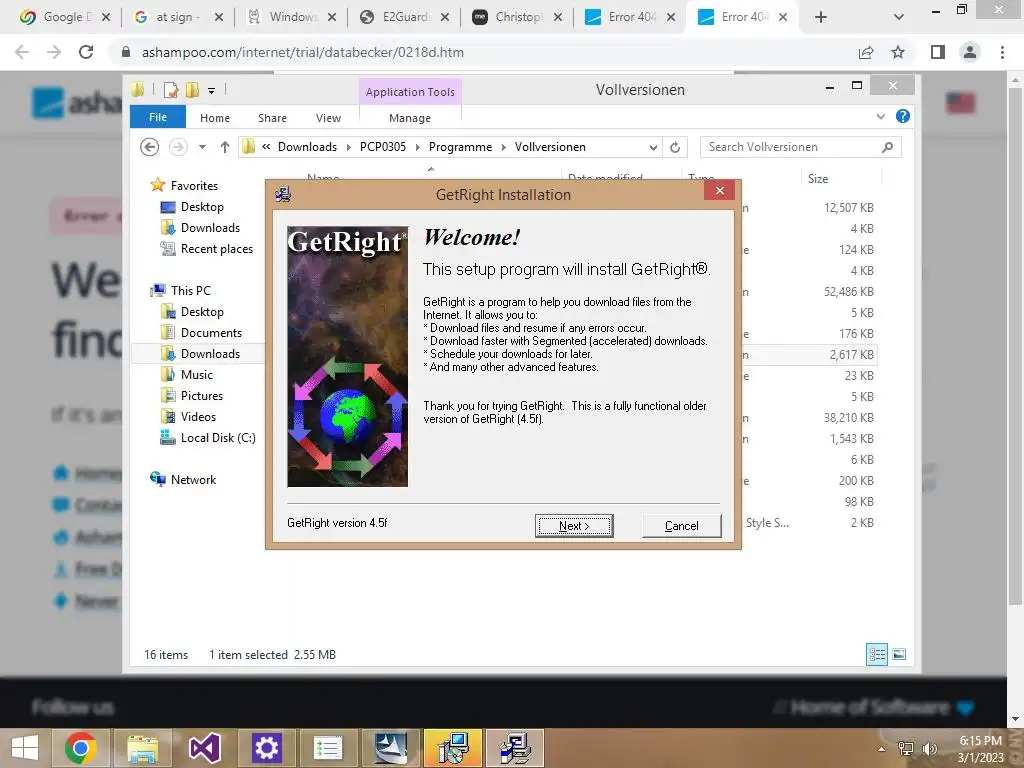Open the File menu in Explorer
This screenshot has width=1024, height=768.
pos(158,118)
